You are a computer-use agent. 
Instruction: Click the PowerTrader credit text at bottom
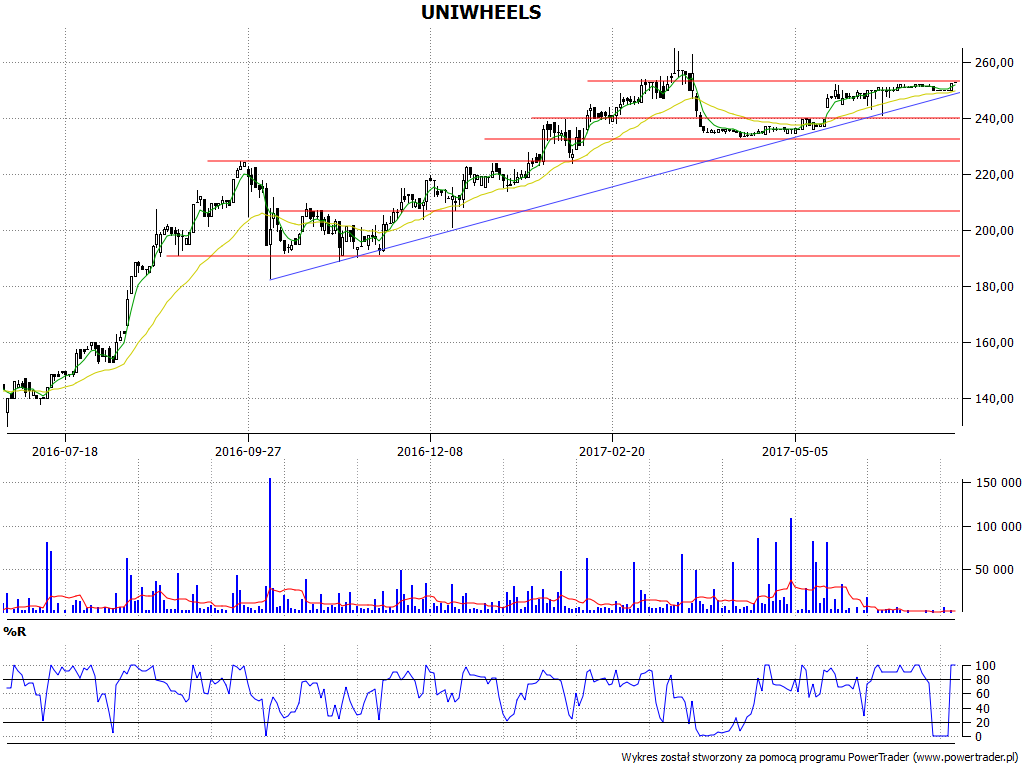pyautogui.click(x=820, y=758)
